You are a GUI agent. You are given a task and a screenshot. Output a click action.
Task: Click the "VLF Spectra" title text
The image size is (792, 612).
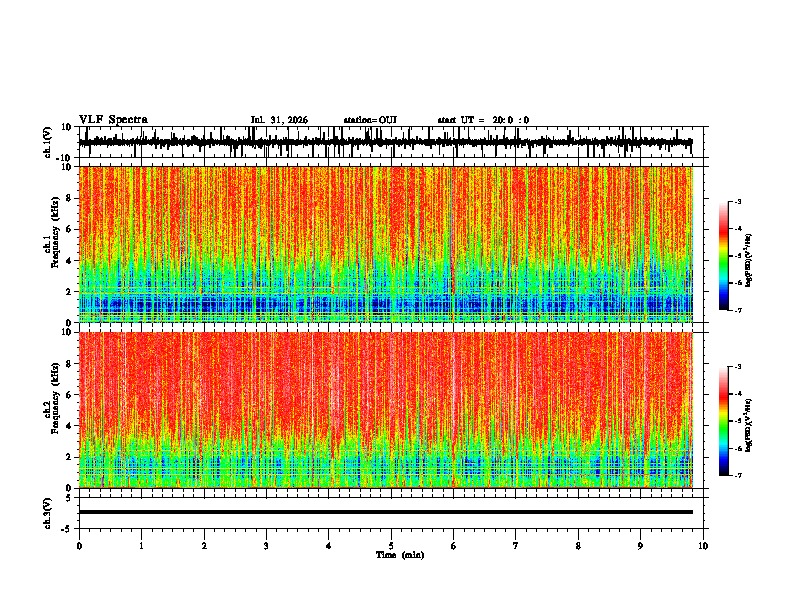(x=113, y=120)
